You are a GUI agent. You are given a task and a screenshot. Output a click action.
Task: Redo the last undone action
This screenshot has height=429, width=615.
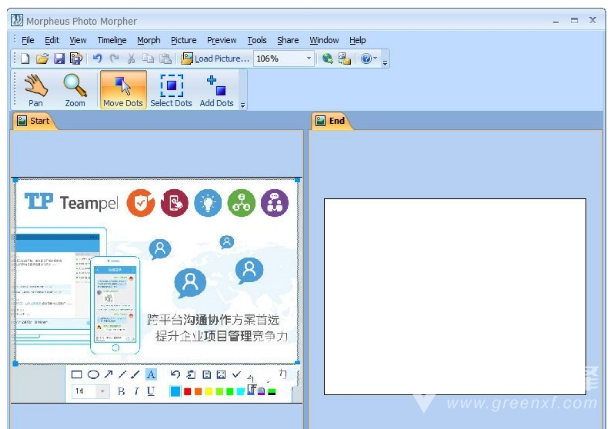[x=114, y=59]
